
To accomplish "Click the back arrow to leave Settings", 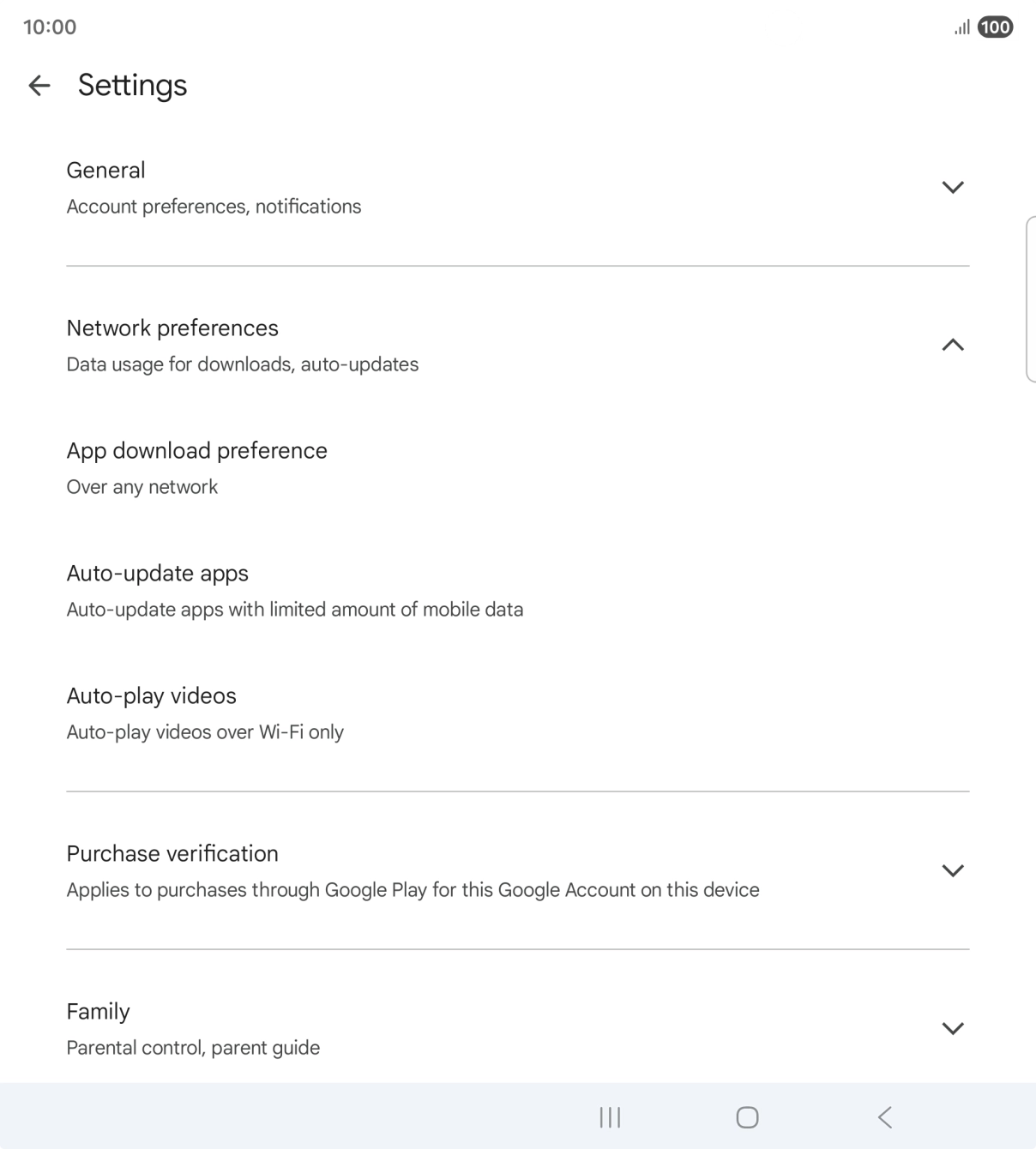I will point(40,86).
